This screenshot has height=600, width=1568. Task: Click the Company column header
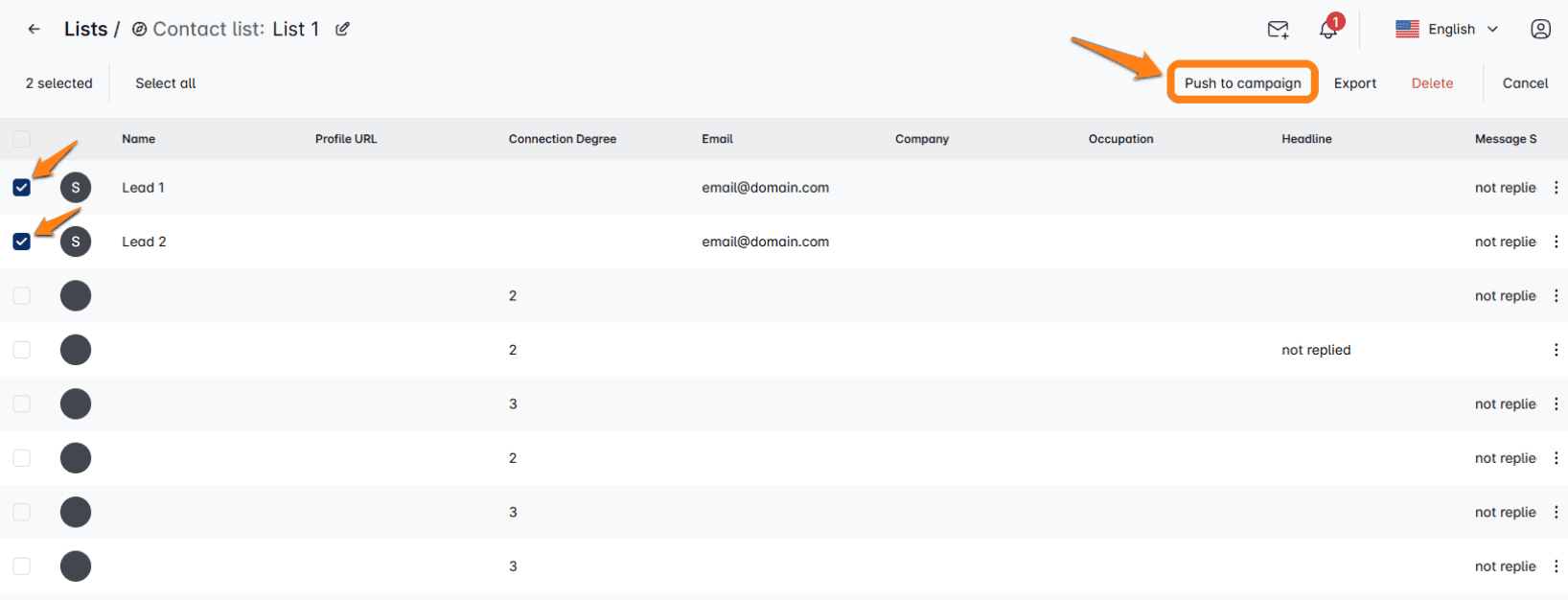click(922, 139)
